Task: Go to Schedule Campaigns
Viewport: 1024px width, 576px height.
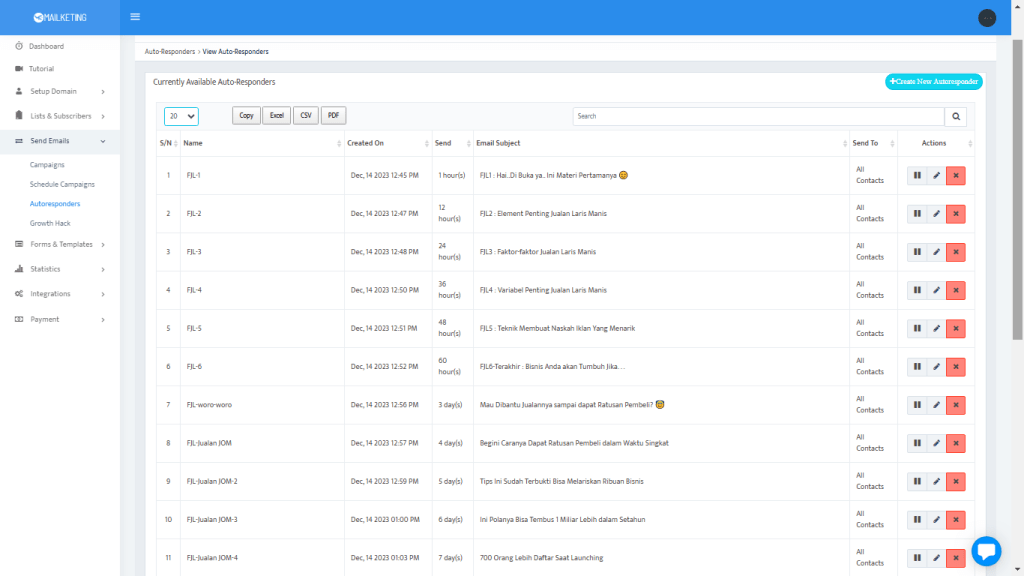Action: 62,184
